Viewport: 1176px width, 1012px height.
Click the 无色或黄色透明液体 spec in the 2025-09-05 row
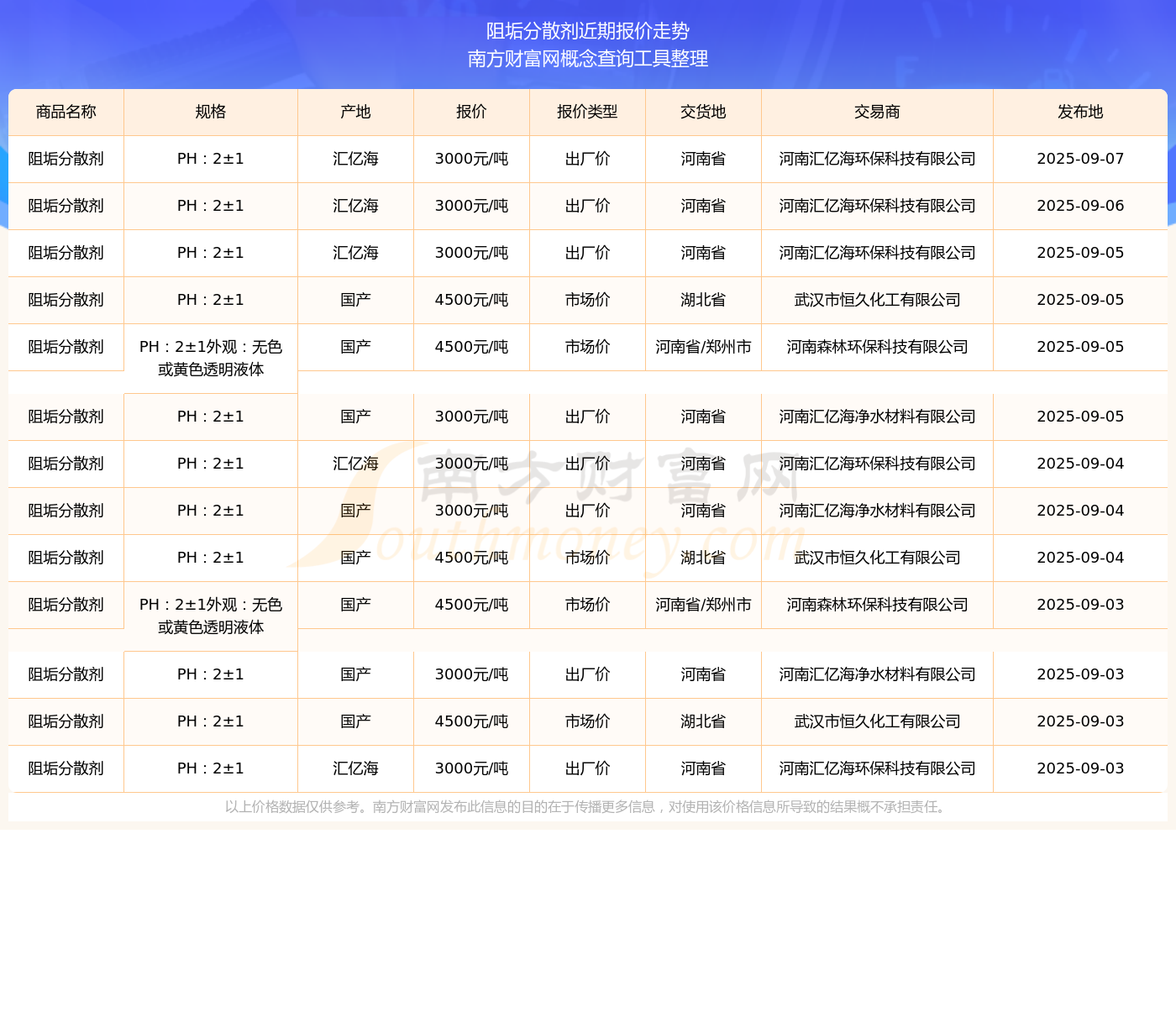click(211, 359)
